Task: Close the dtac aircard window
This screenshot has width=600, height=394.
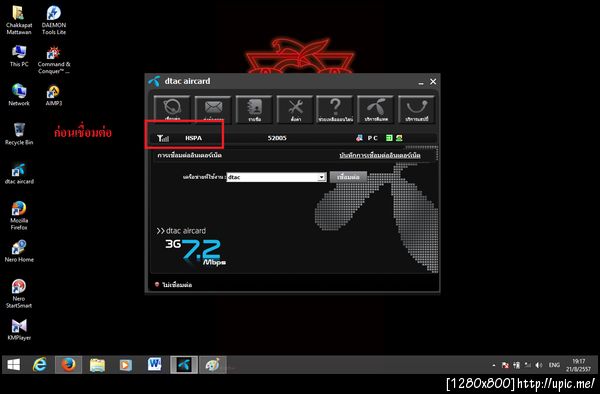Action: 433,81
